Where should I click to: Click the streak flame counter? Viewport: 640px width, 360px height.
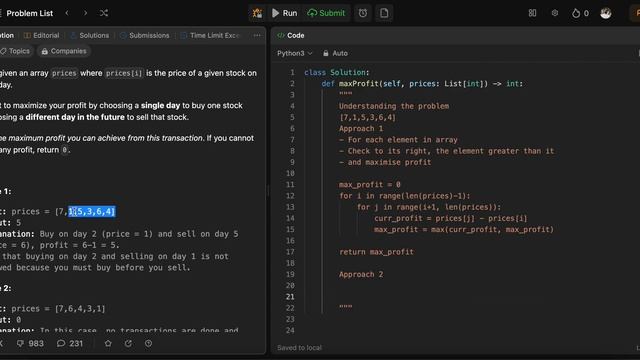[580, 13]
